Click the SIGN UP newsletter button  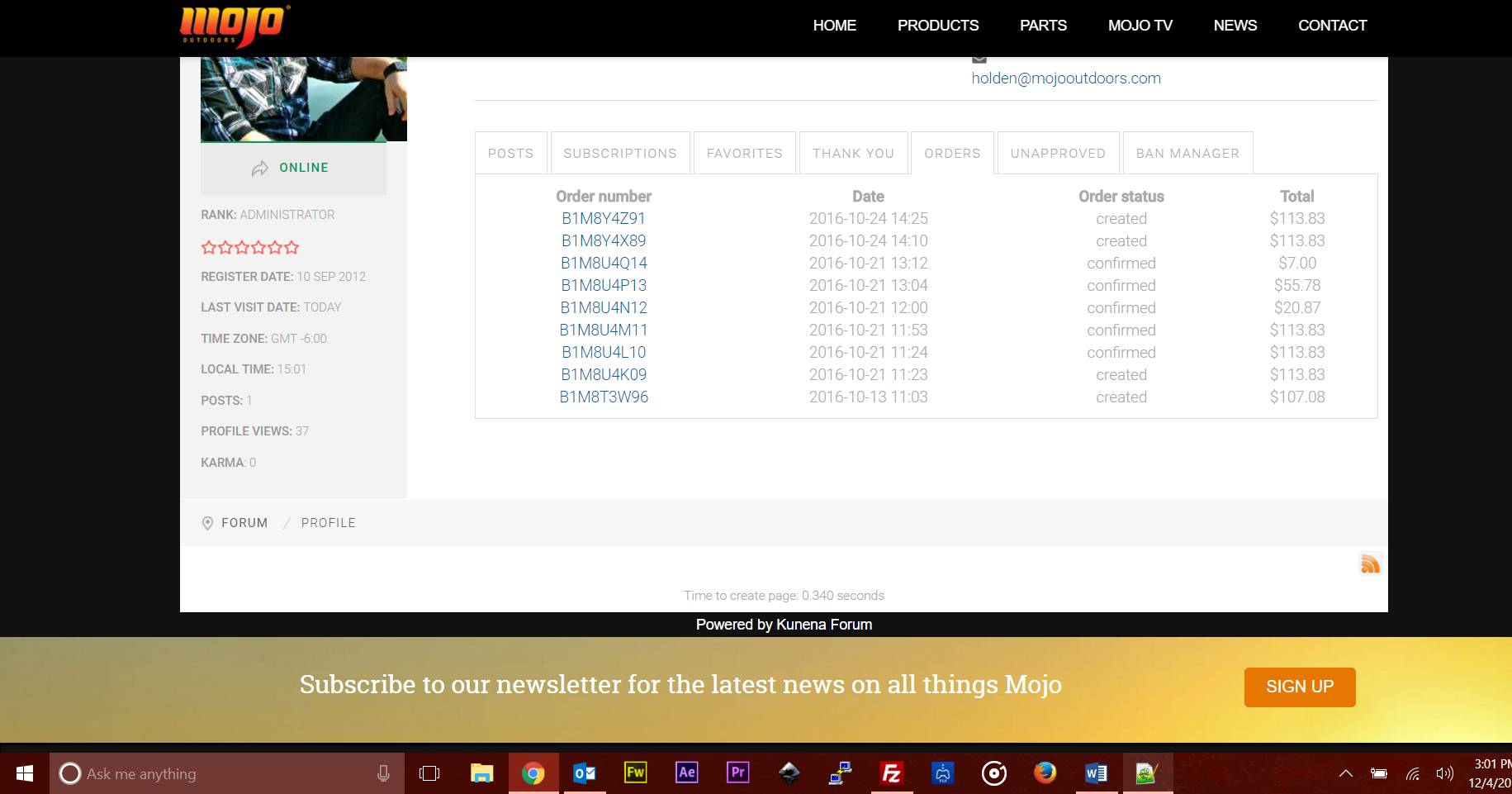click(x=1300, y=687)
